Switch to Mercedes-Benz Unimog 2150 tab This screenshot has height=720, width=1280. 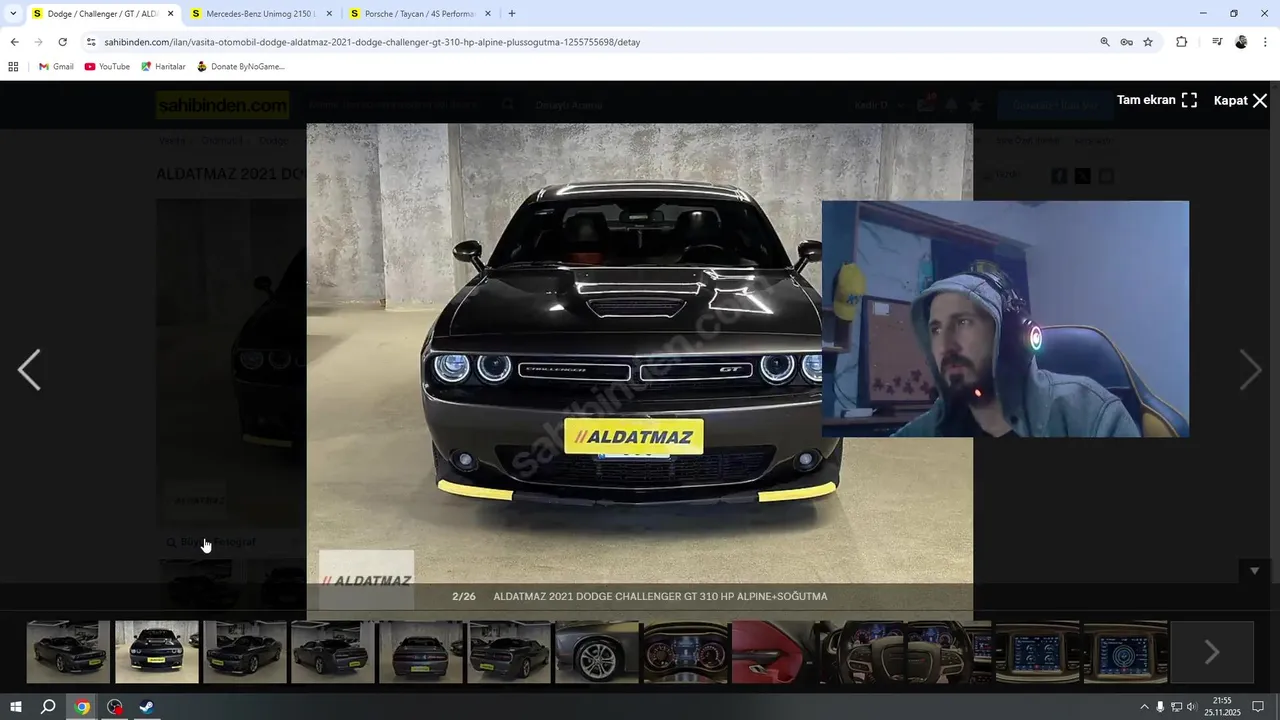pyautogui.click(x=259, y=14)
